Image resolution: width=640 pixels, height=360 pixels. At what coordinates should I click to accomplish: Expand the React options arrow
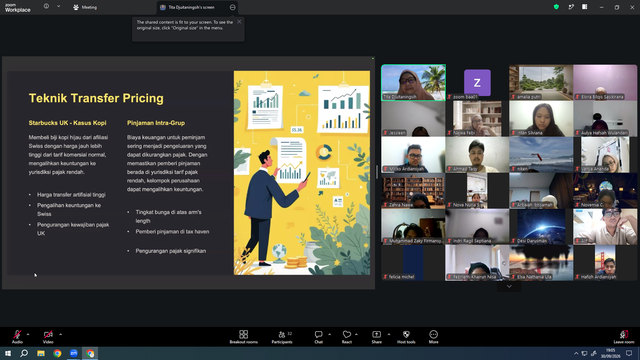point(356,334)
